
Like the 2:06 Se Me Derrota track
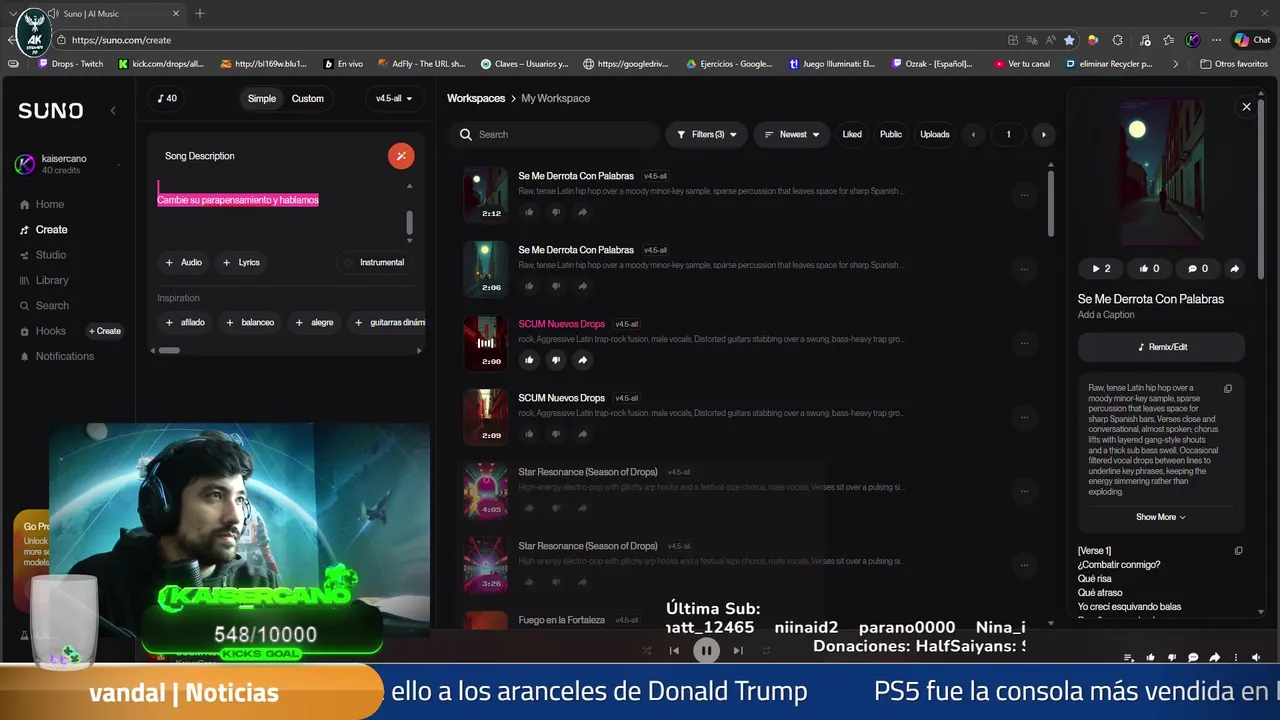tap(529, 286)
